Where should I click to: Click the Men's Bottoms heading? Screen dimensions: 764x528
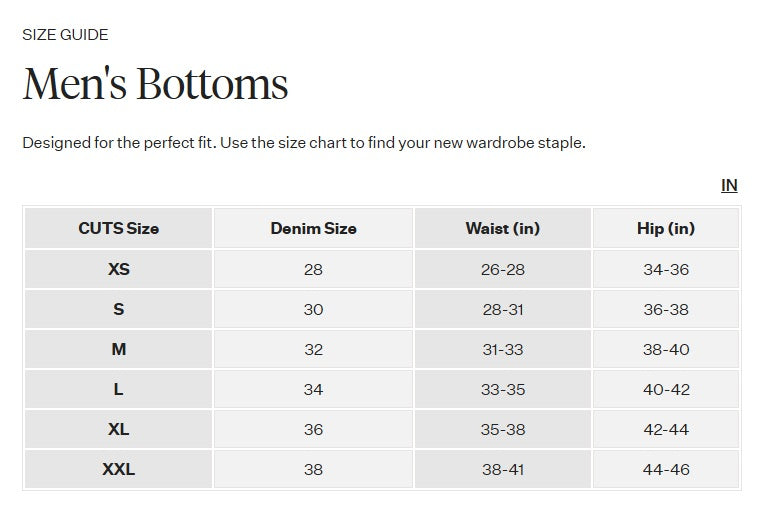point(155,84)
